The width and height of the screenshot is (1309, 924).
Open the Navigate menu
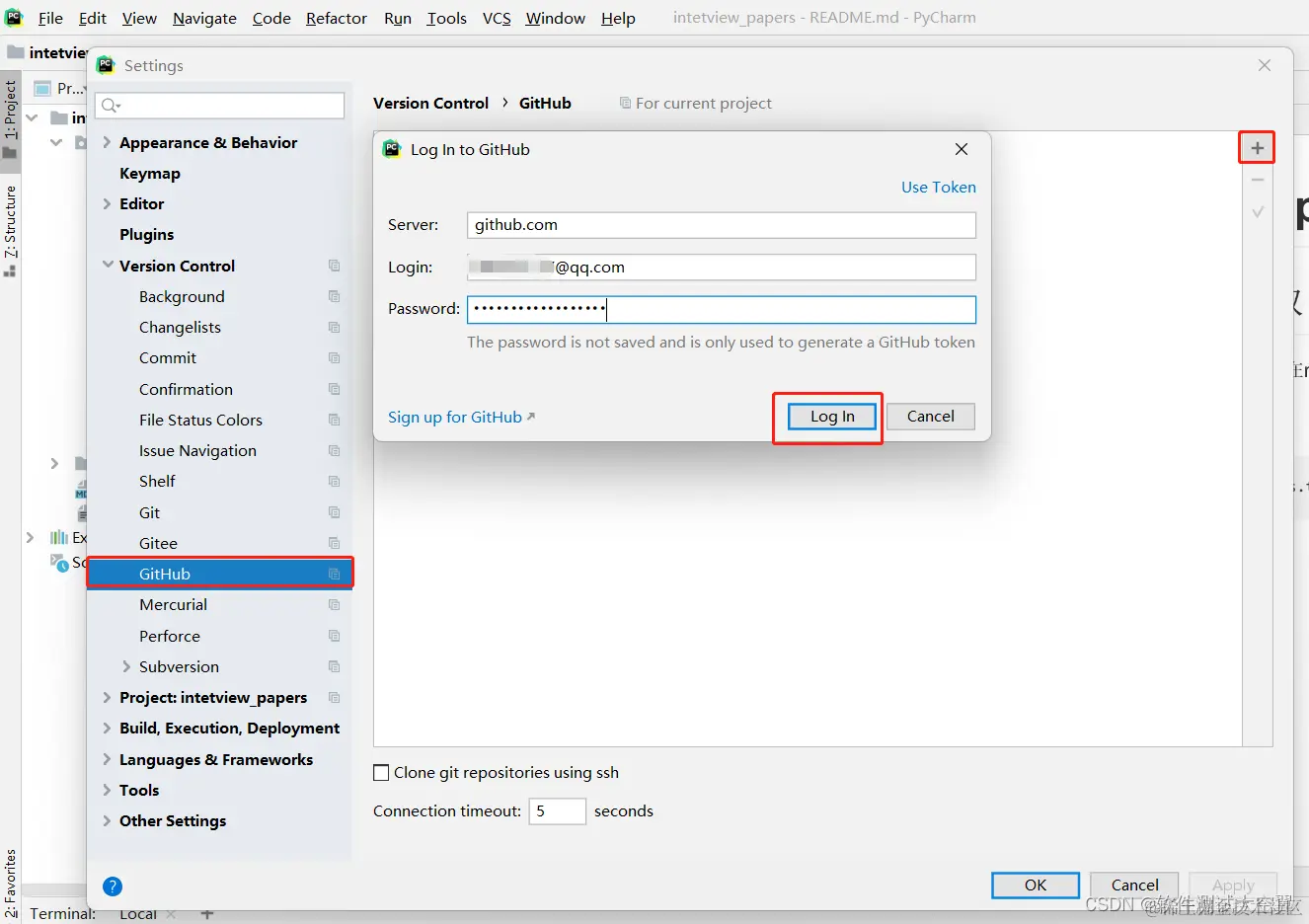tap(204, 18)
